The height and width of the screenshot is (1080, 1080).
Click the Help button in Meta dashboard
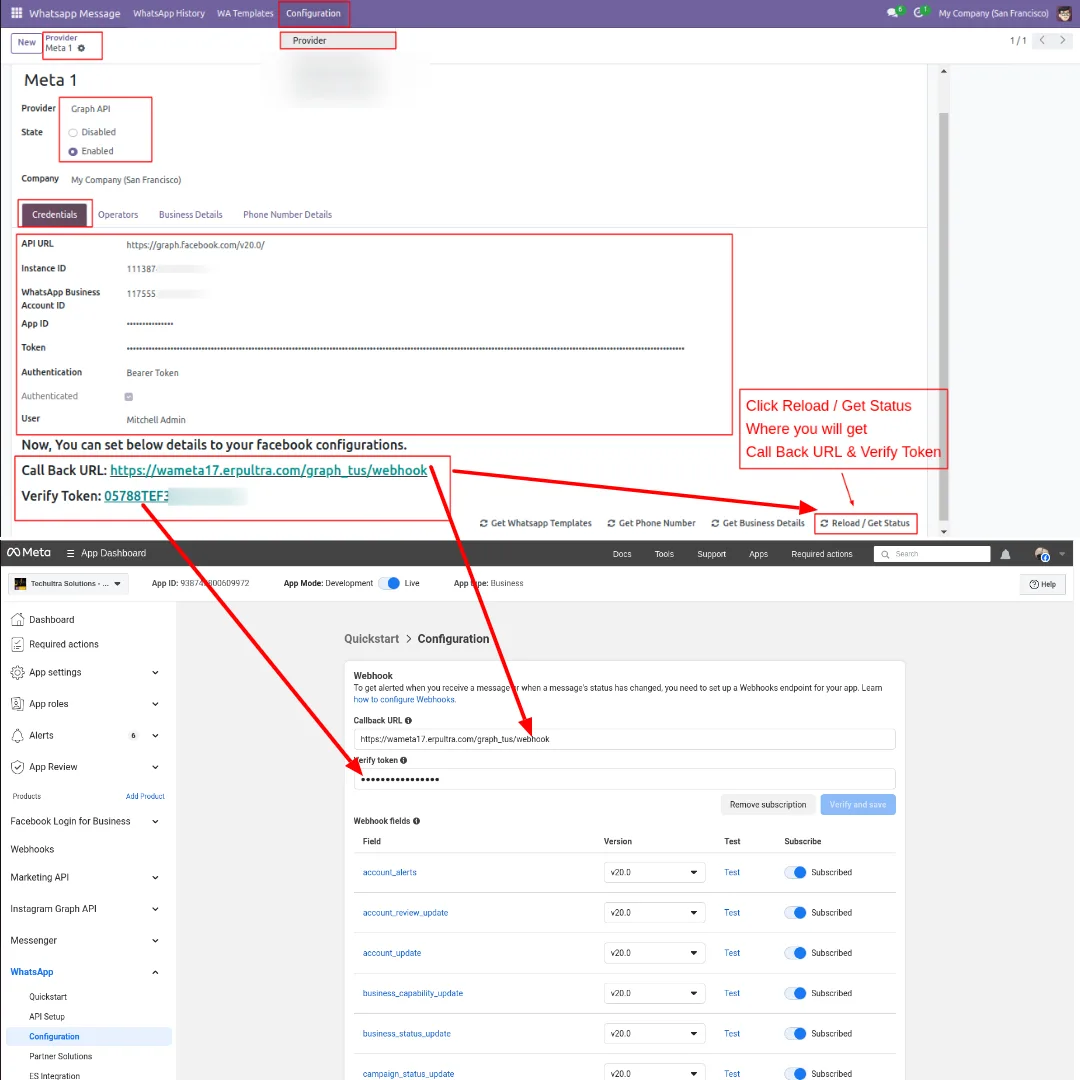pos(1042,584)
